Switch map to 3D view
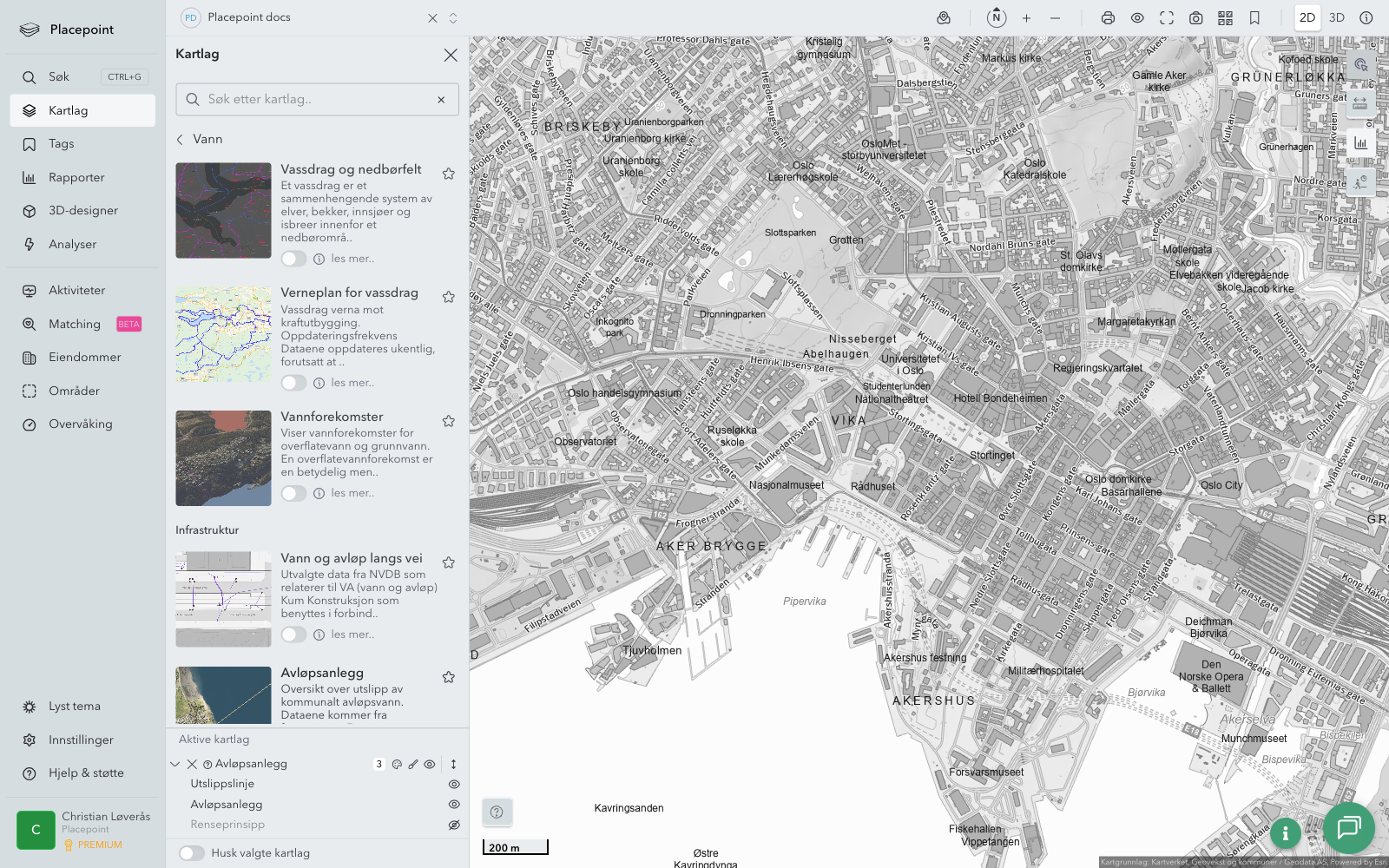The image size is (1389, 868). (1336, 18)
